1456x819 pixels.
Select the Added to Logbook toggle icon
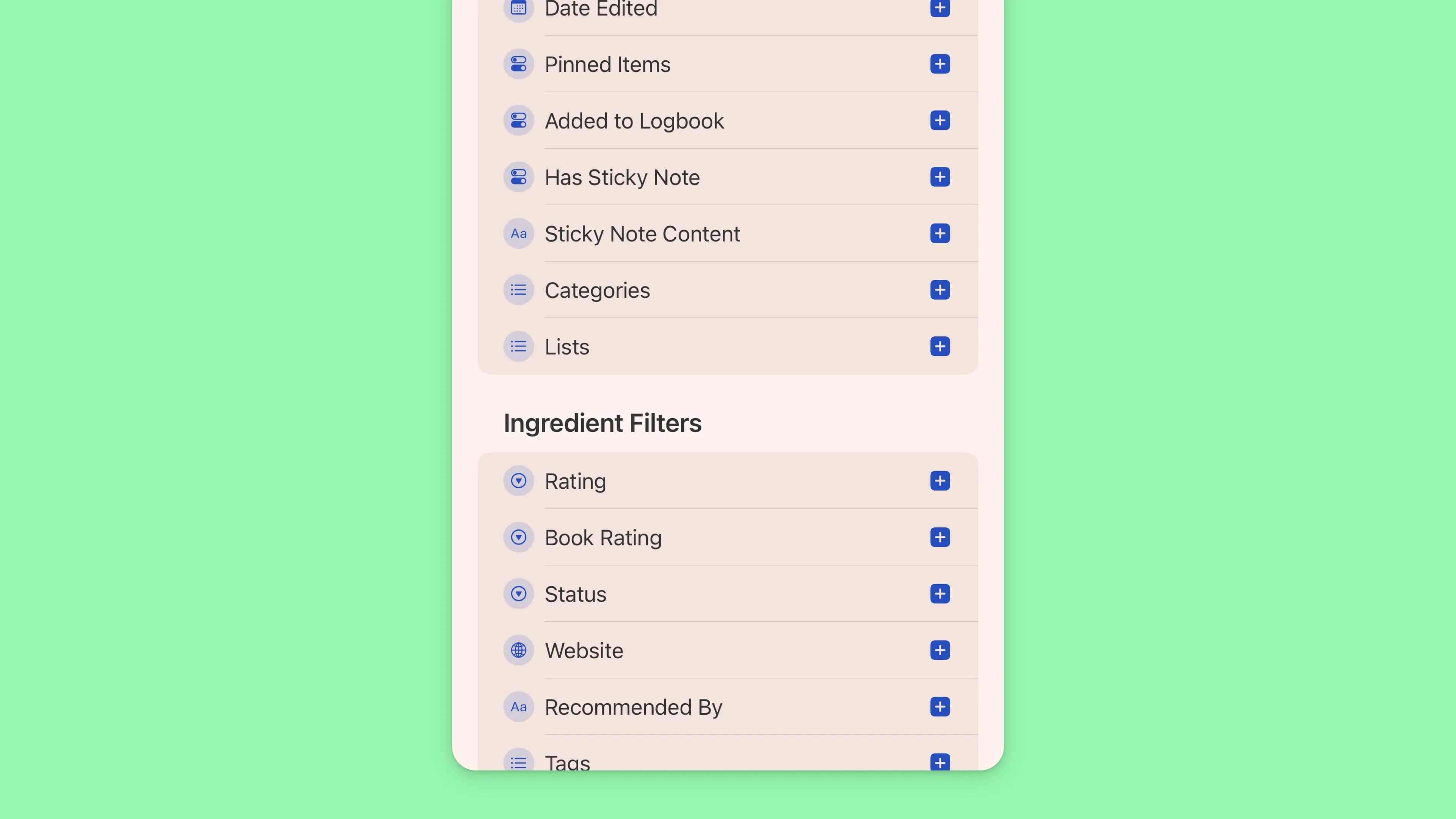pyautogui.click(x=518, y=121)
